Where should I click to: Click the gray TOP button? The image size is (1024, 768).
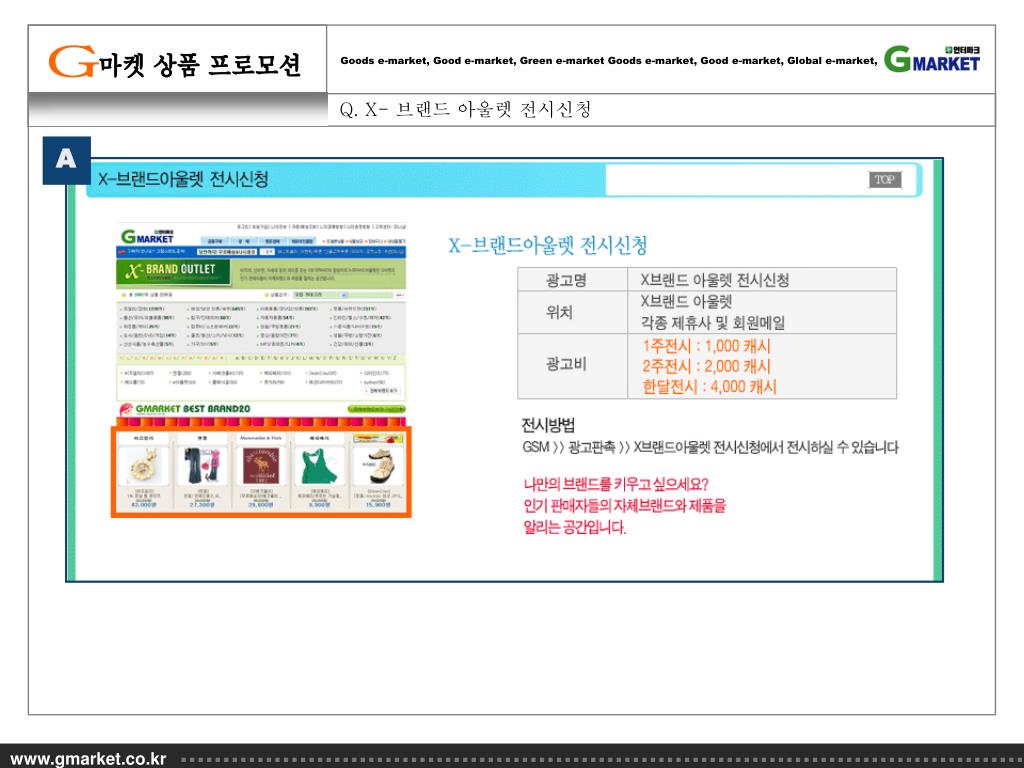coord(885,180)
